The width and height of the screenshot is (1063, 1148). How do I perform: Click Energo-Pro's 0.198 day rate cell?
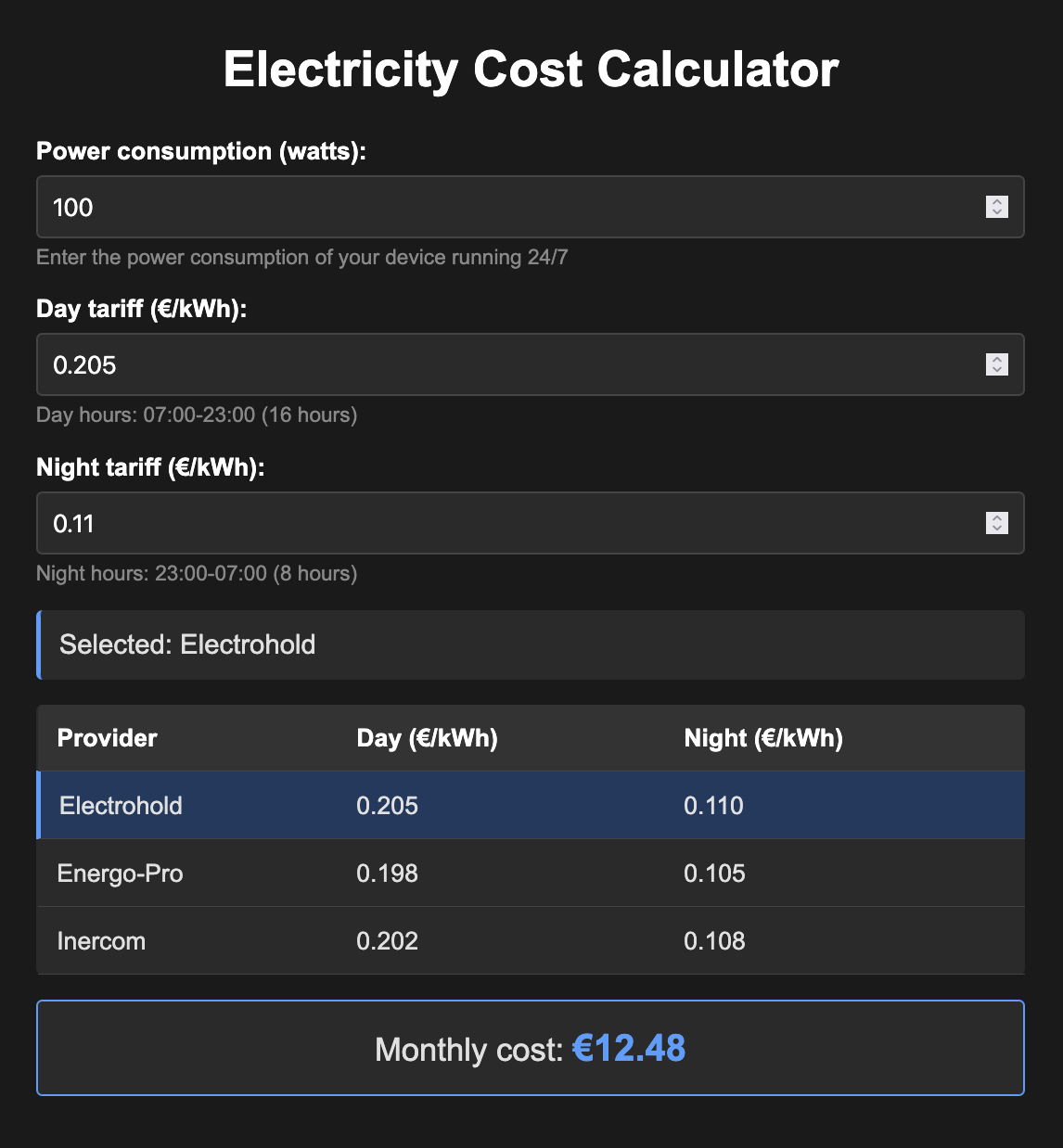click(x=388, y=873)
